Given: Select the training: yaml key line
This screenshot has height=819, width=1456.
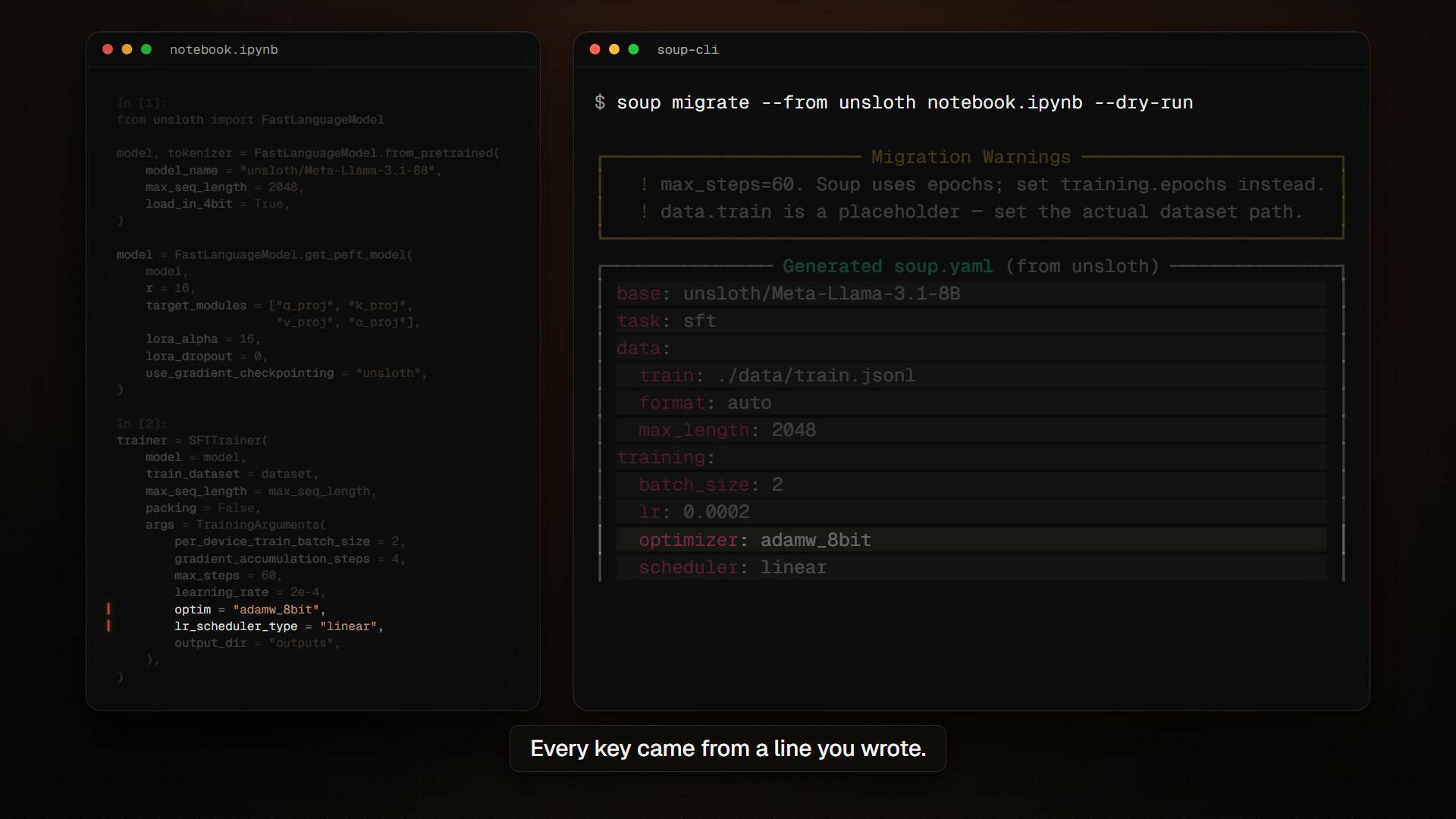Looking at the screenshot, I should pyautogui.click(x=971, y=457).
